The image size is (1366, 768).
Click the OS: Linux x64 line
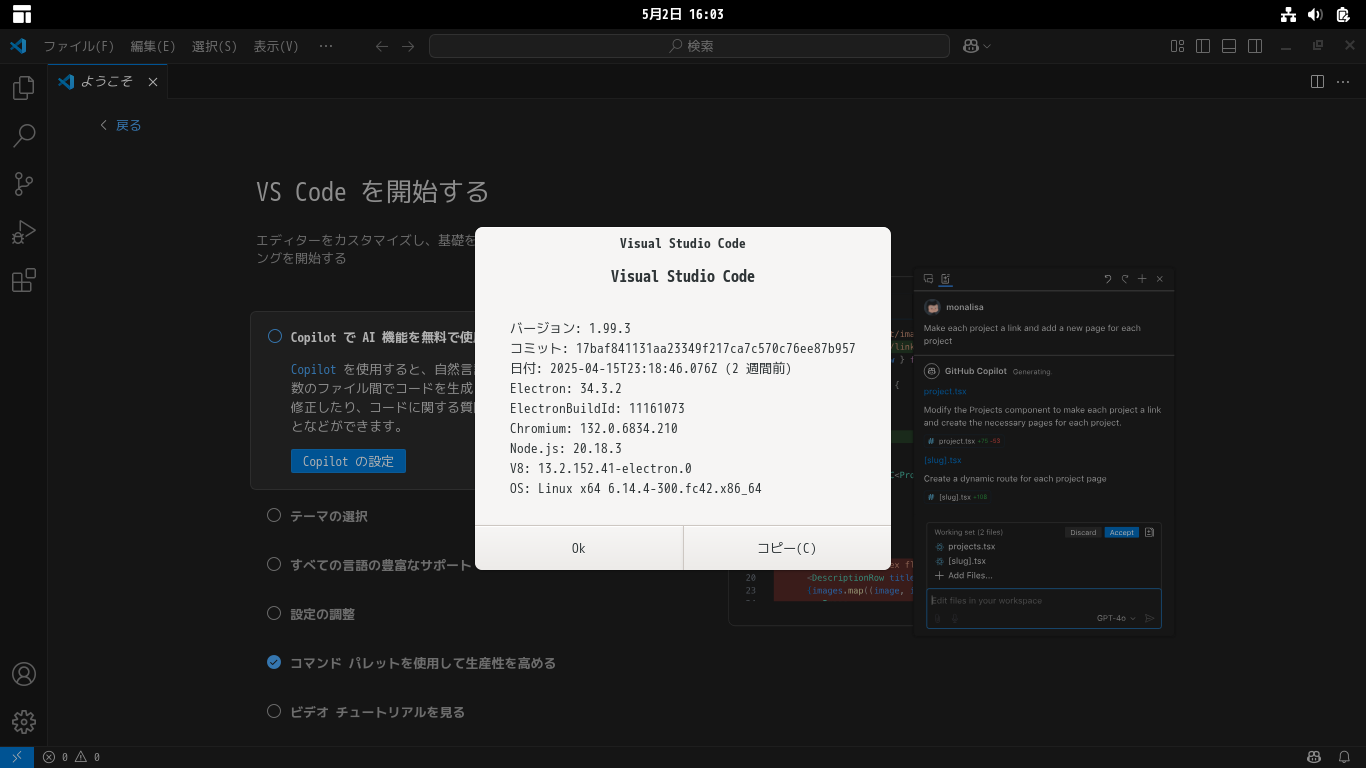tap(636, 488)
